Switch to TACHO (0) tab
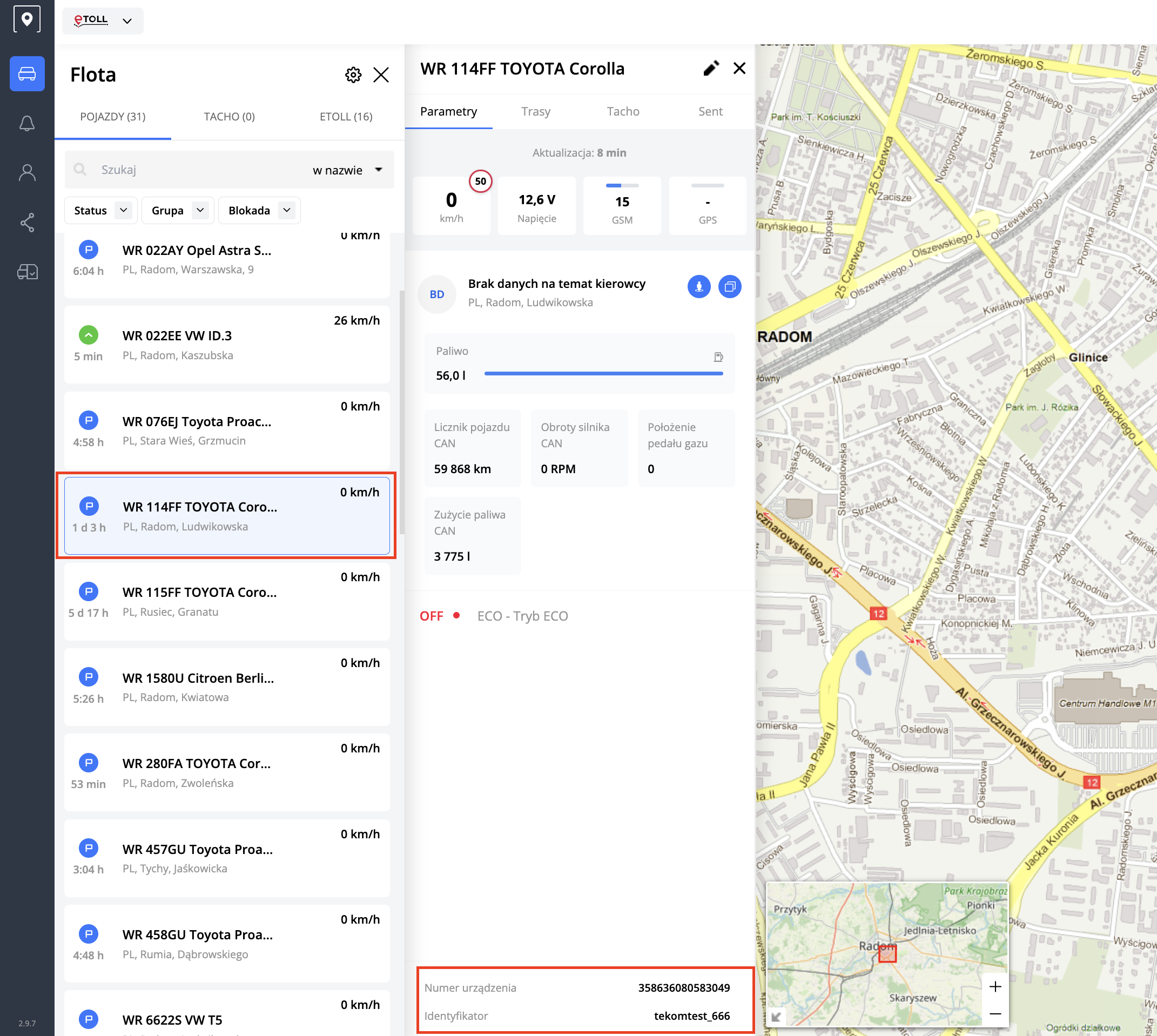 (x=230, y=117)
